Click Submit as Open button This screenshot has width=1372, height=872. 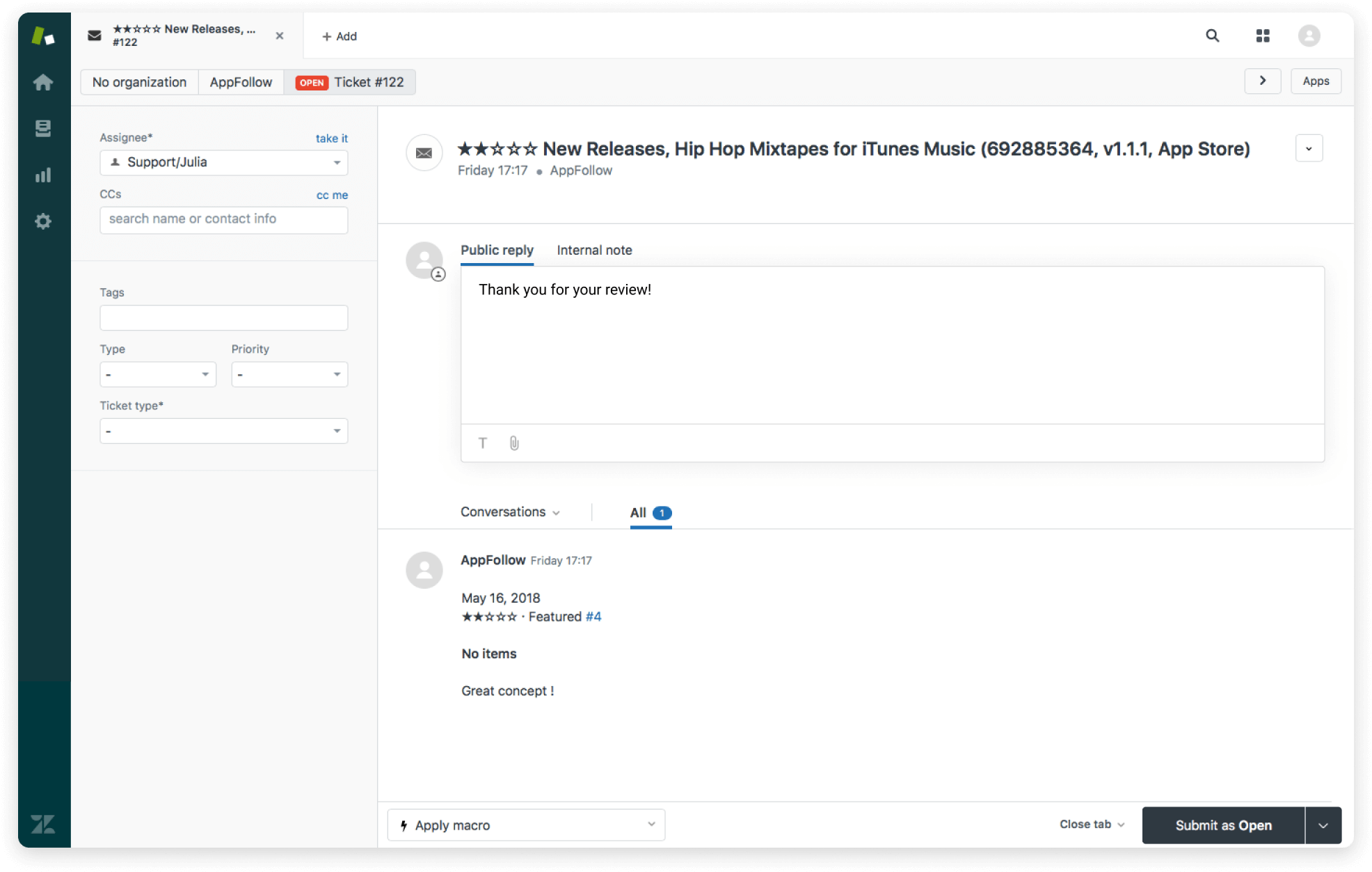(1223, 825)
